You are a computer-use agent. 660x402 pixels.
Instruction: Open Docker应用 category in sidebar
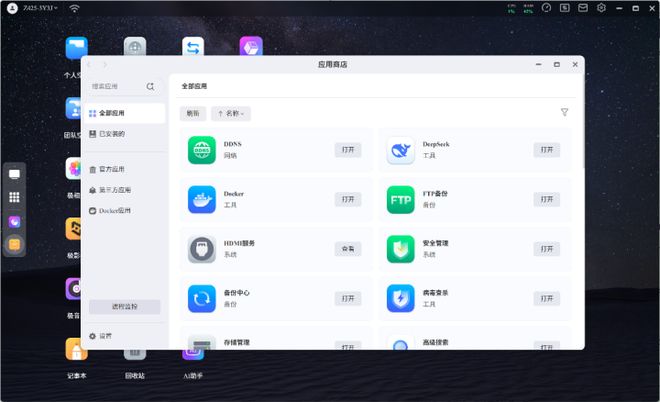114,211
